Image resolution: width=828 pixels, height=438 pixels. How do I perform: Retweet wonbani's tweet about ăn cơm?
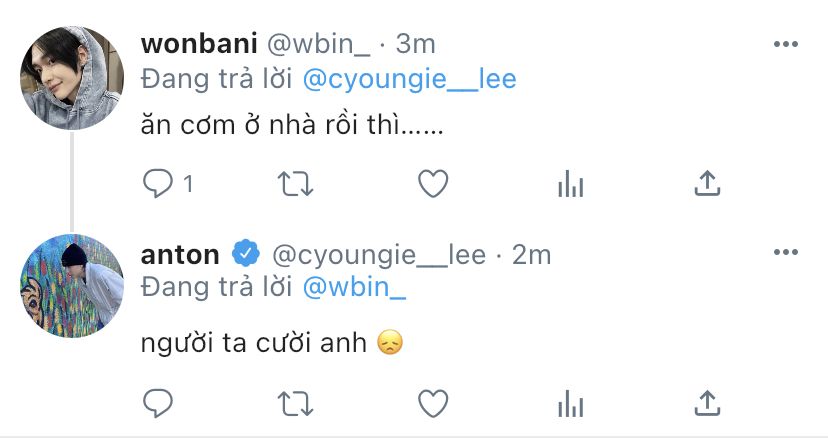[296, 184]
